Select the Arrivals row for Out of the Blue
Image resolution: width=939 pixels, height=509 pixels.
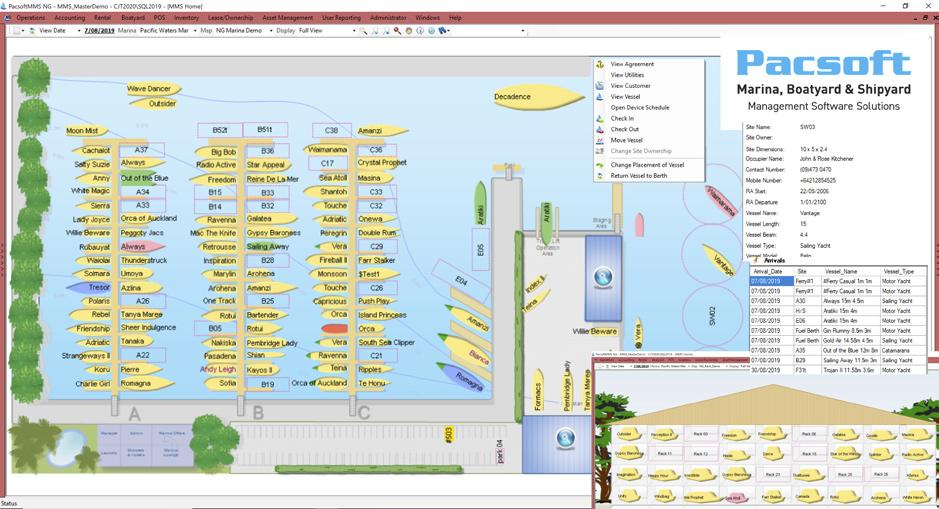pyautogui.click(x=838, y=350)
